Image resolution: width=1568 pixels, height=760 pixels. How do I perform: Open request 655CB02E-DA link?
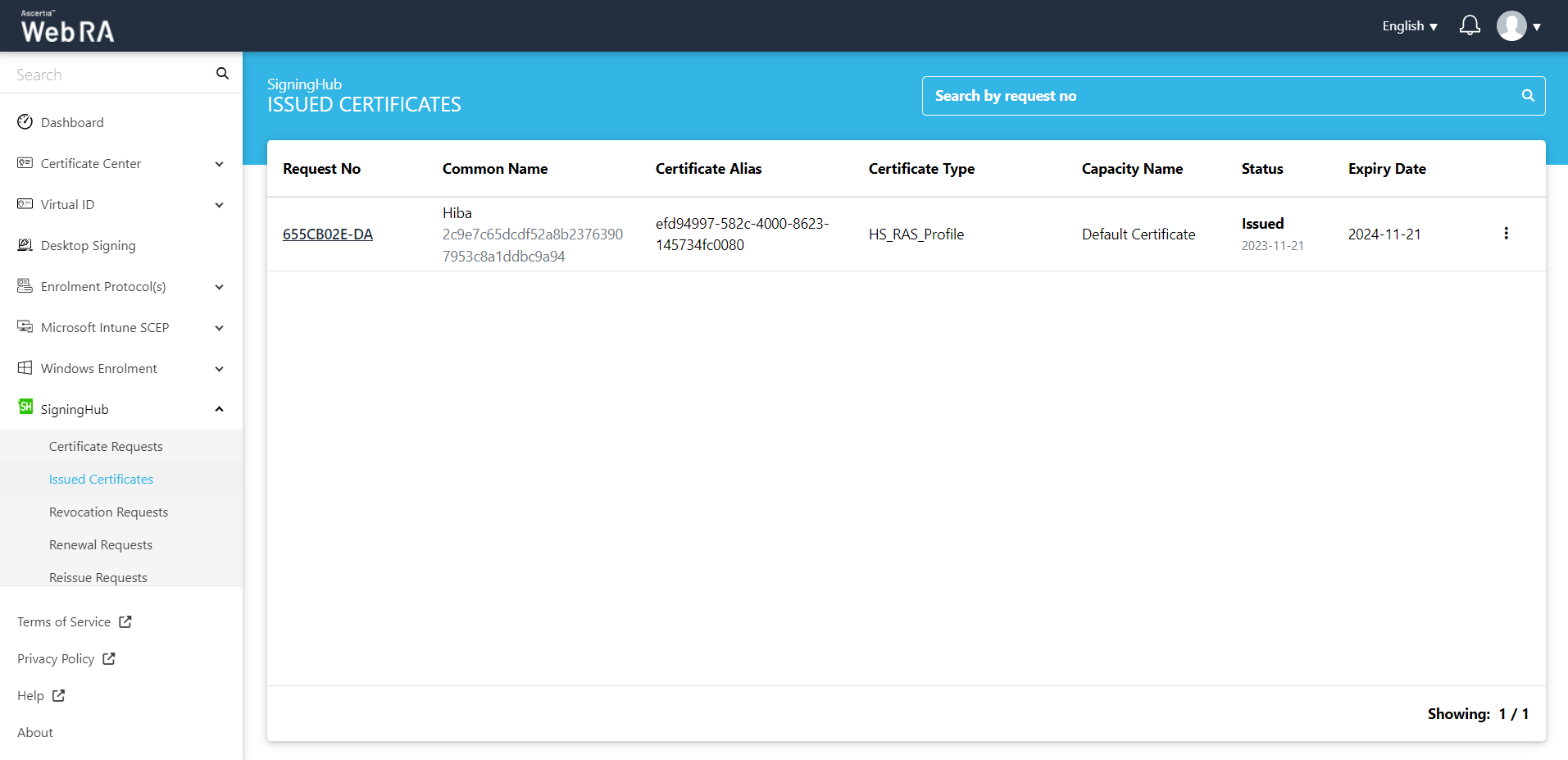click(328, 234)
